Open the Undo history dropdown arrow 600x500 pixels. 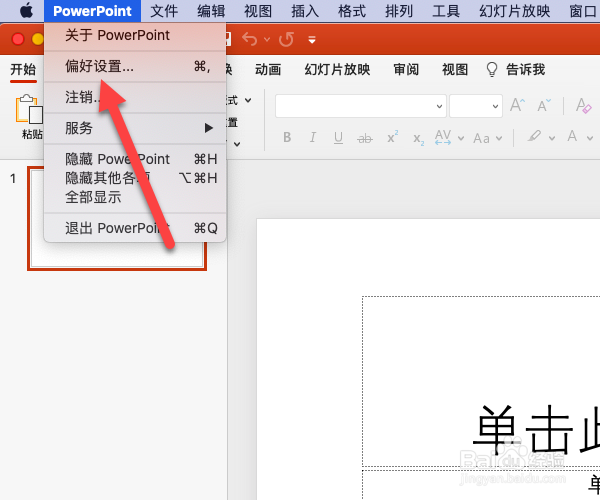pyautogui.click(x=267, y=39)
